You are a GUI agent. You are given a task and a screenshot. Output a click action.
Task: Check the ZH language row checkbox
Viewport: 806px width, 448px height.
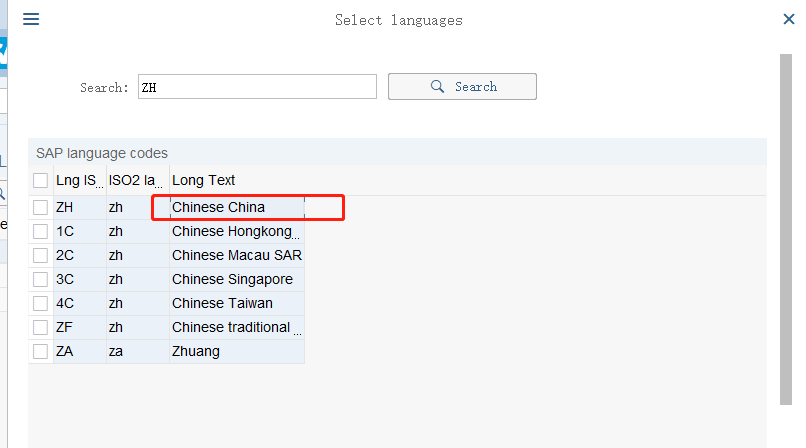click(40, 207)
